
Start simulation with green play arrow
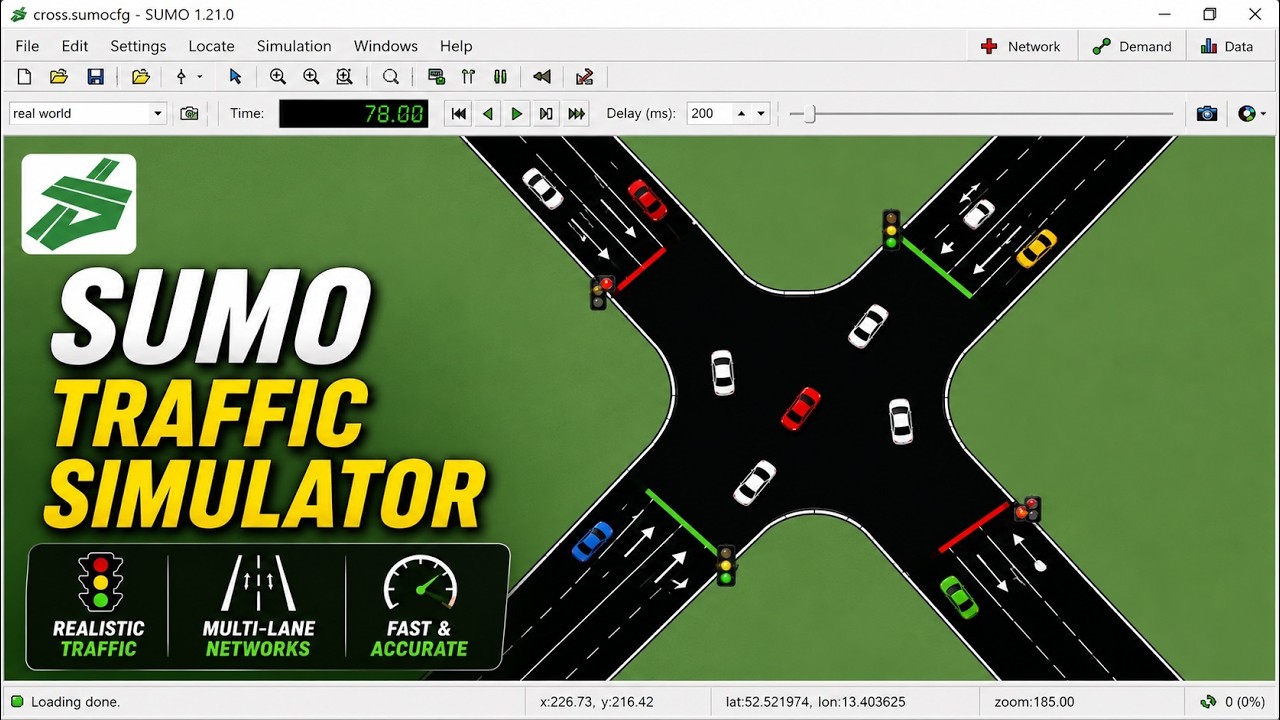coord(517,114)
